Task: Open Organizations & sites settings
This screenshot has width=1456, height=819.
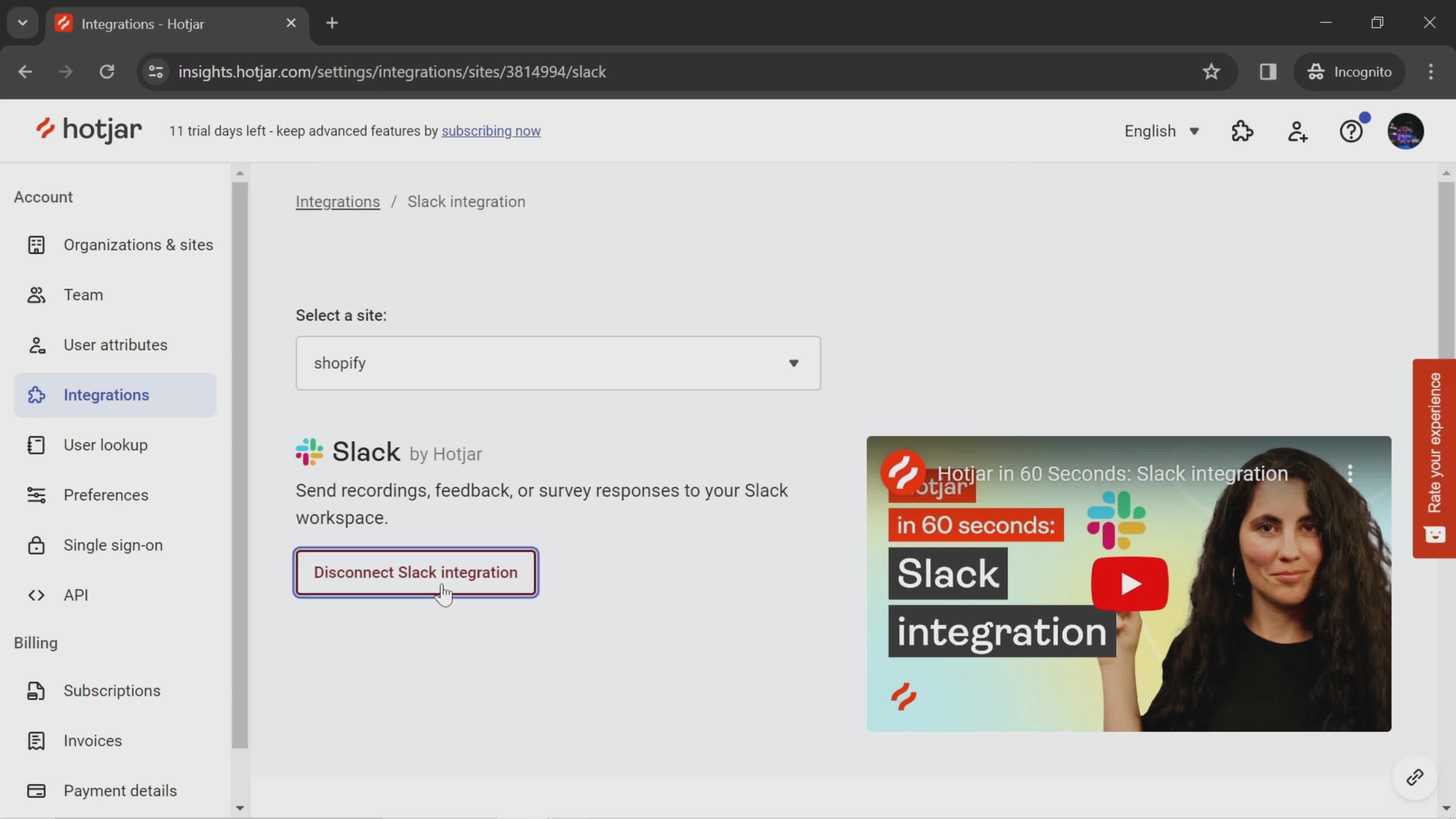Action: [x=115, y=245]
